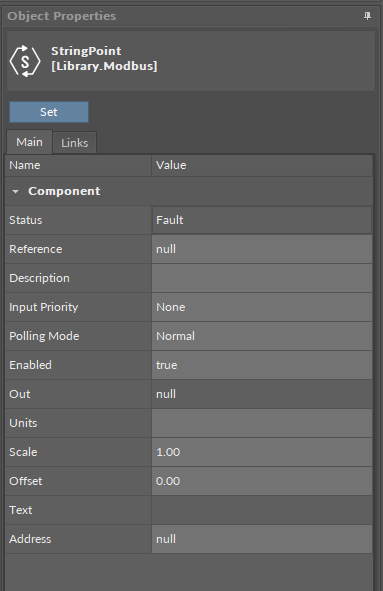Click the Description value field
Image resolution: width=383 pixels, height=591 pixels.
(262, 278)
